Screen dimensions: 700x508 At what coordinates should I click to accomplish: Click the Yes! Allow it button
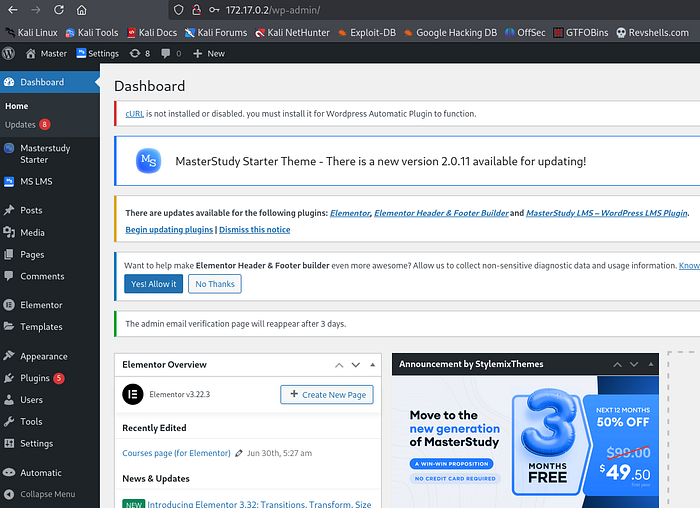pyautogui.click(x=154, y=284)
